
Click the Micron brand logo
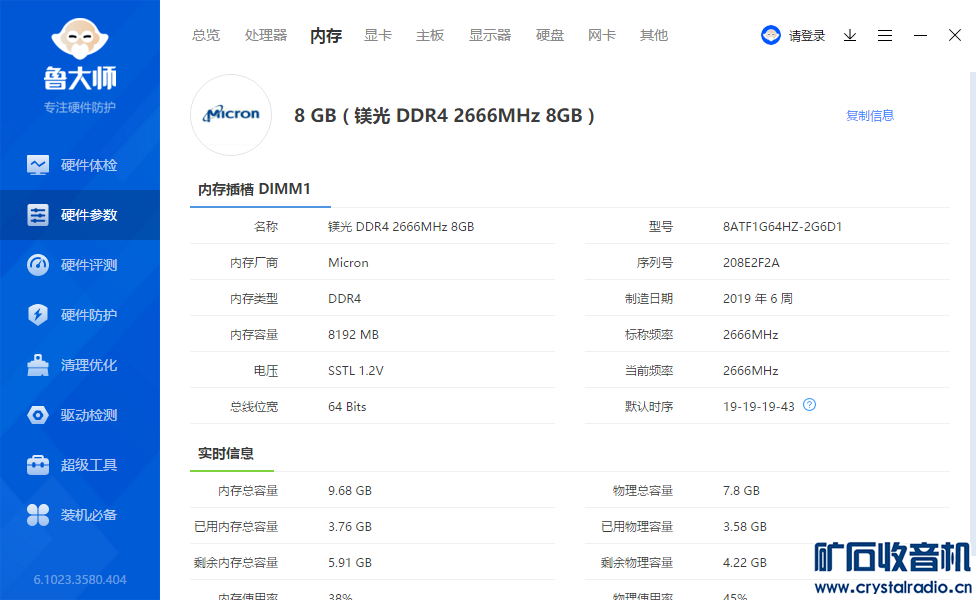coord(231,114)
